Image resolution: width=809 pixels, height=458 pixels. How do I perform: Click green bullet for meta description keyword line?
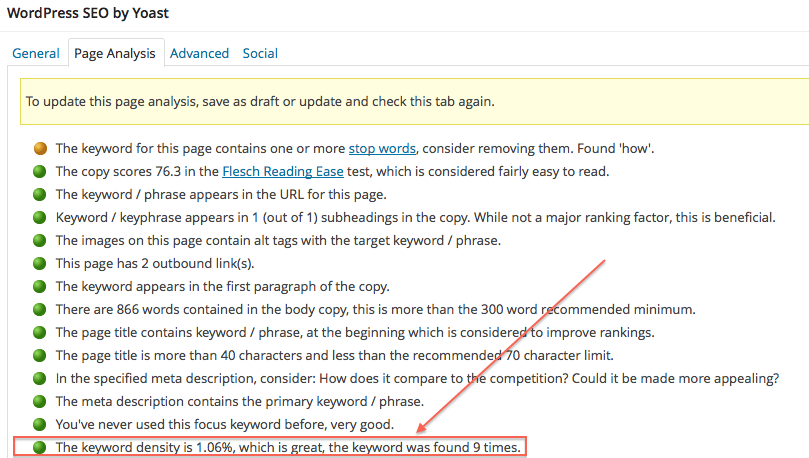coord(40,401)
